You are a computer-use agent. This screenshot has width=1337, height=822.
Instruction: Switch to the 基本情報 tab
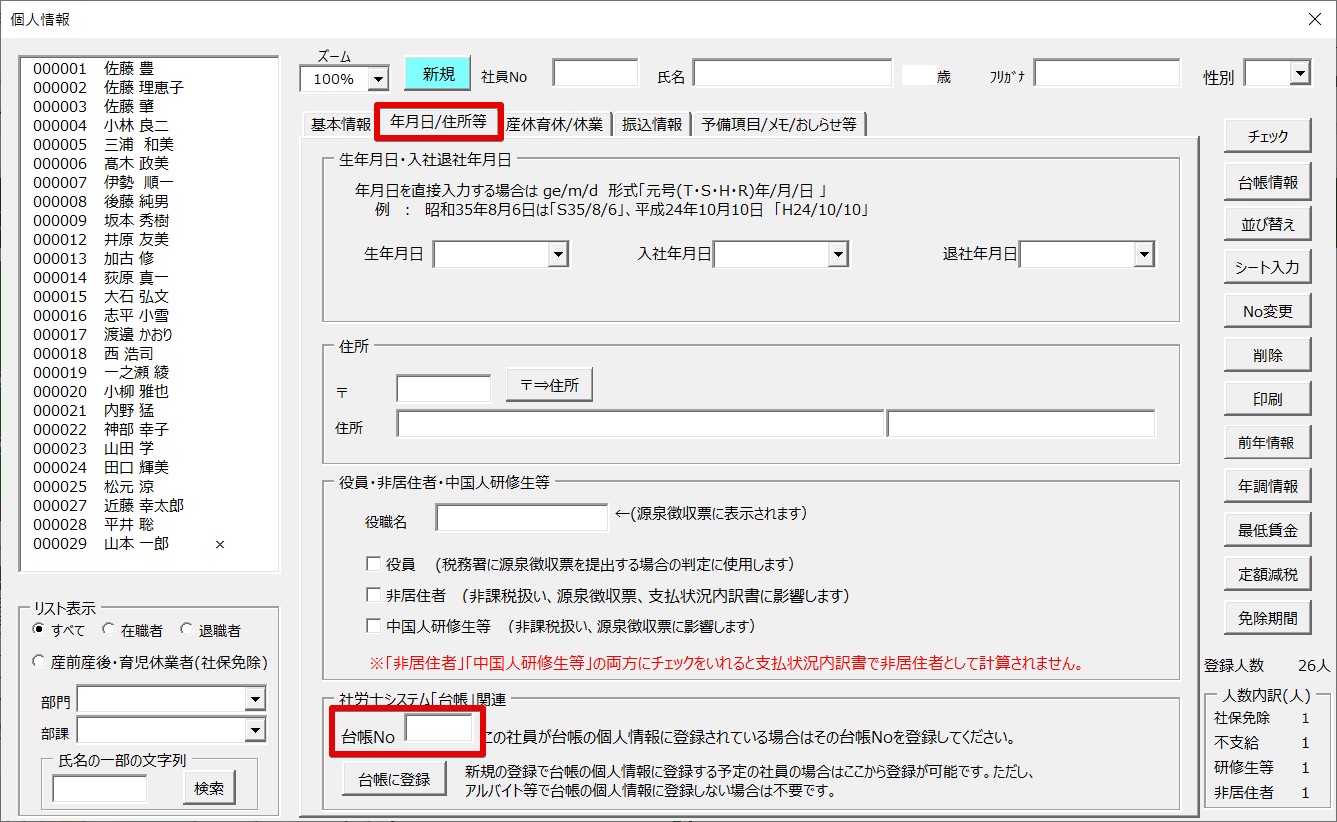click(340, 124)
